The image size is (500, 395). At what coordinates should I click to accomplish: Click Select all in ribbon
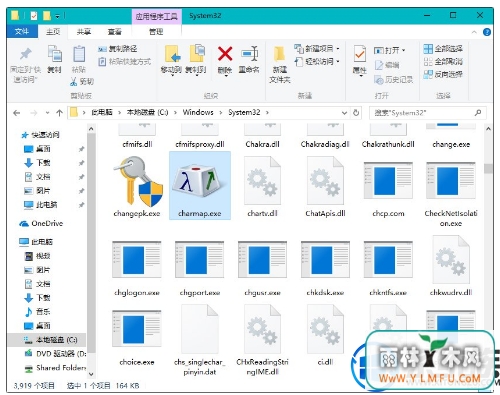point(443,49)
